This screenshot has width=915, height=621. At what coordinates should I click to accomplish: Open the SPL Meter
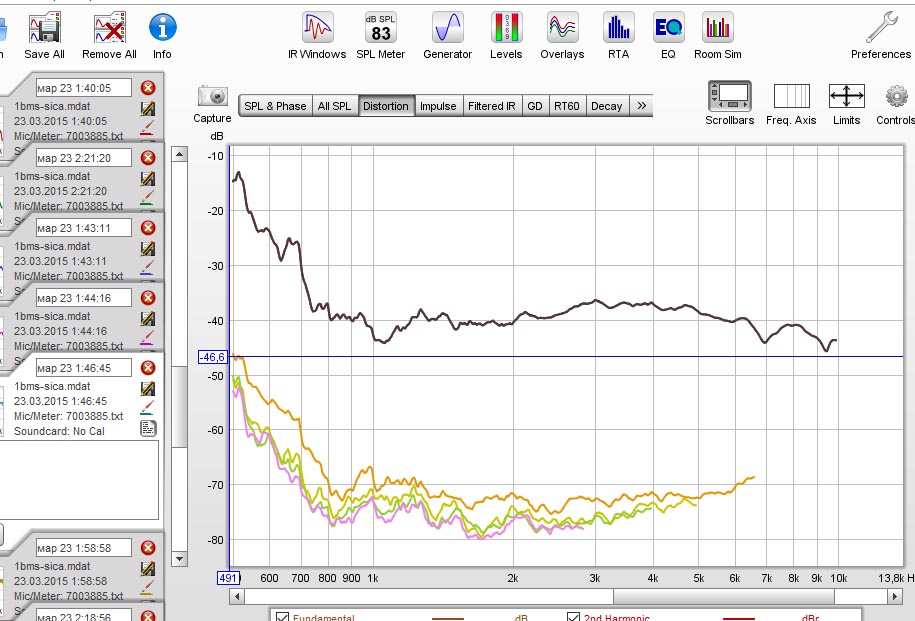click(x=380, y=27)
